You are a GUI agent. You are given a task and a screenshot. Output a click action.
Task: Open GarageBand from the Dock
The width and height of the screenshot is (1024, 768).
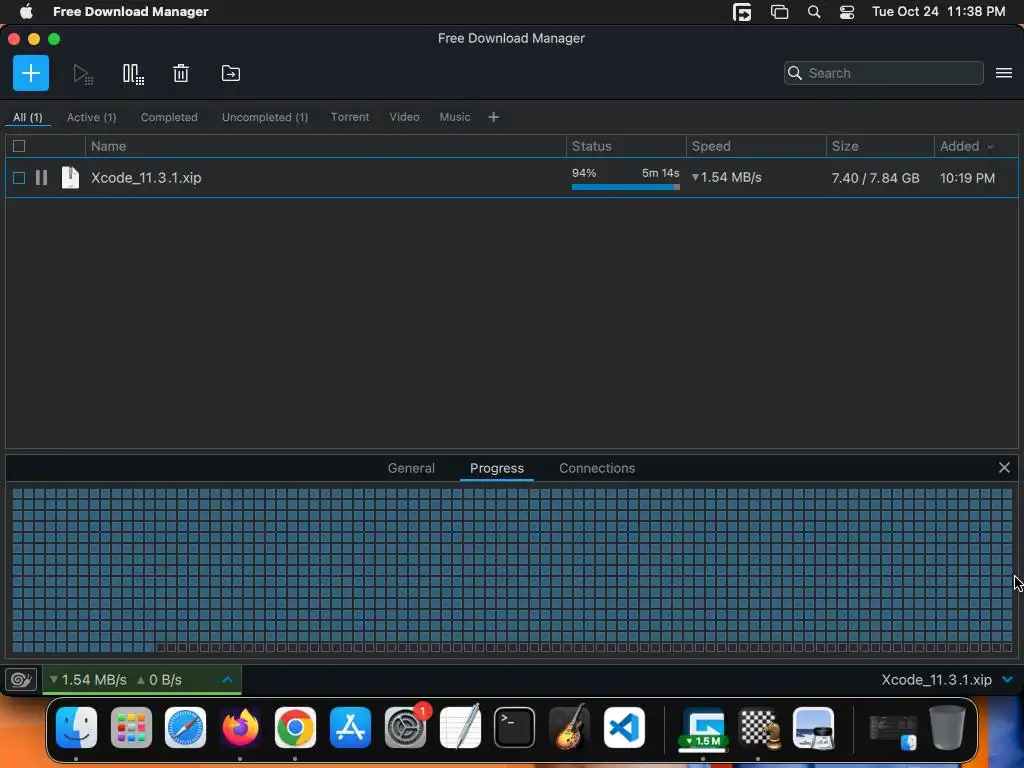point(569,726)
